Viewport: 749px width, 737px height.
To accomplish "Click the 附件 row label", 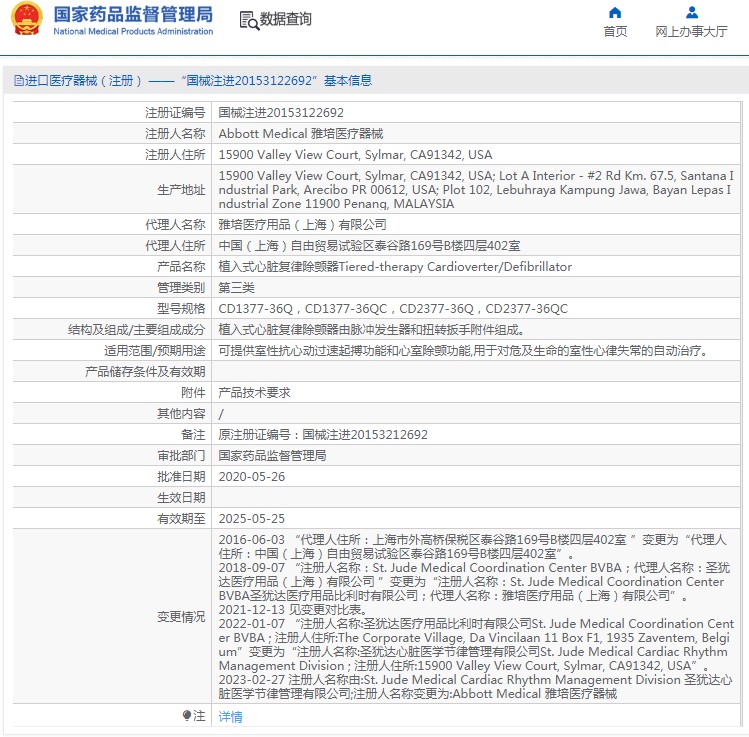I will click(193, 393).
